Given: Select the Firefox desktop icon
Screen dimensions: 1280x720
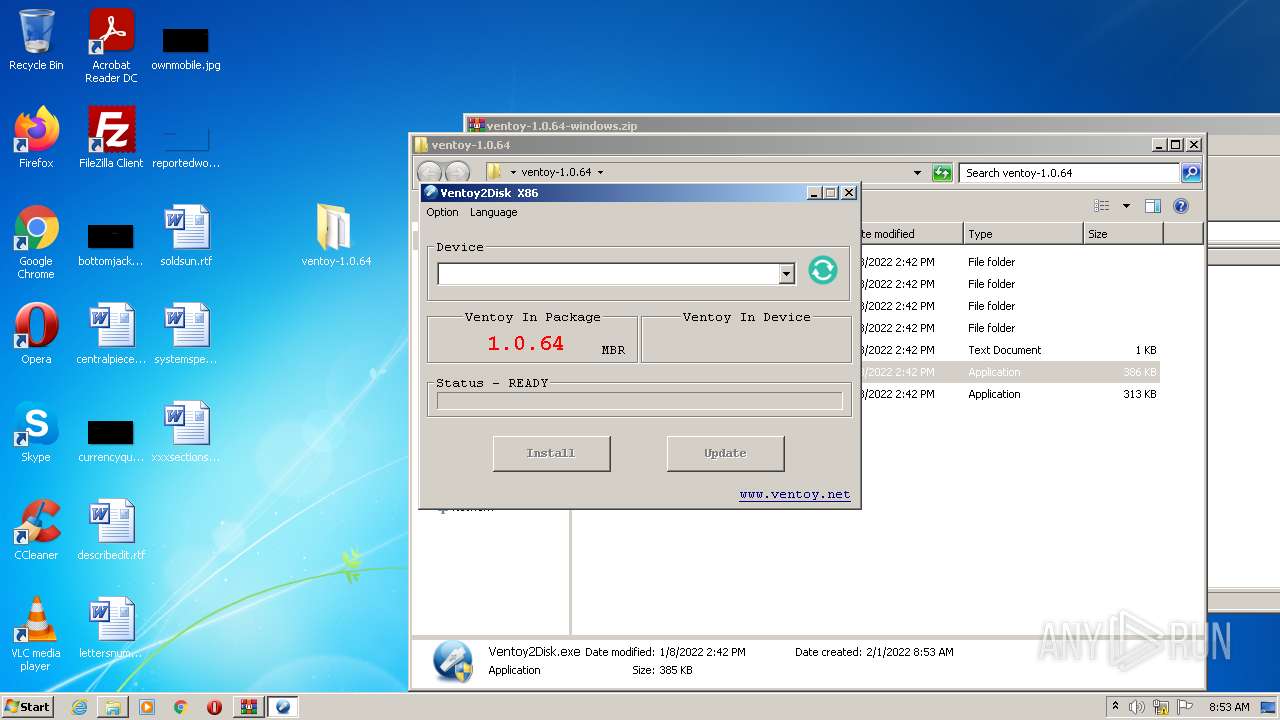Looking at the screenshot, I should [36, 138].
